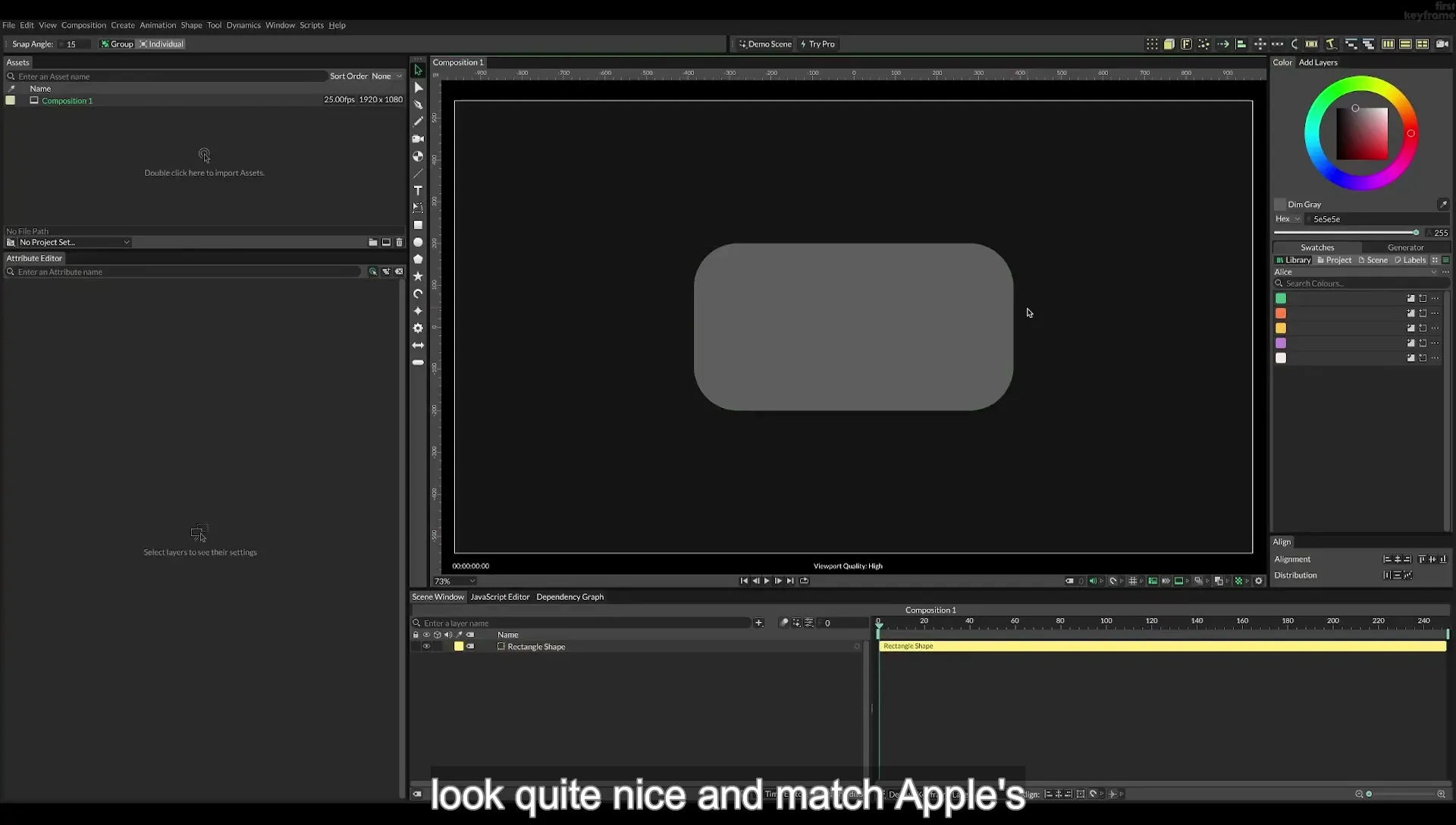Image resolution: width=1456 pixels, height=825 pixels.
Task: Open the Animation menu
Action: tap(158, 25)
